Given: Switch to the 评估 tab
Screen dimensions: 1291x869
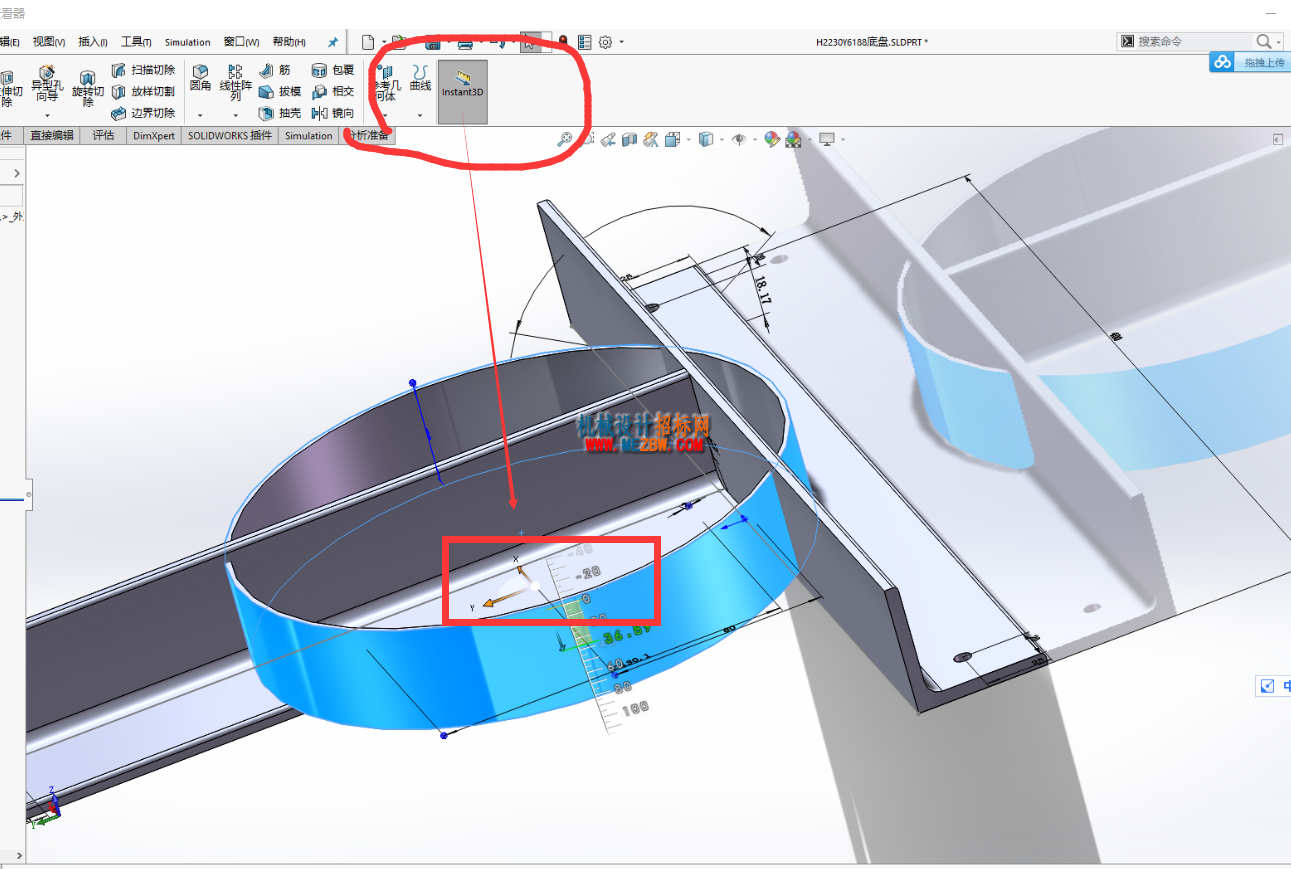Looking at the screenshot, I should pos(104,135).
